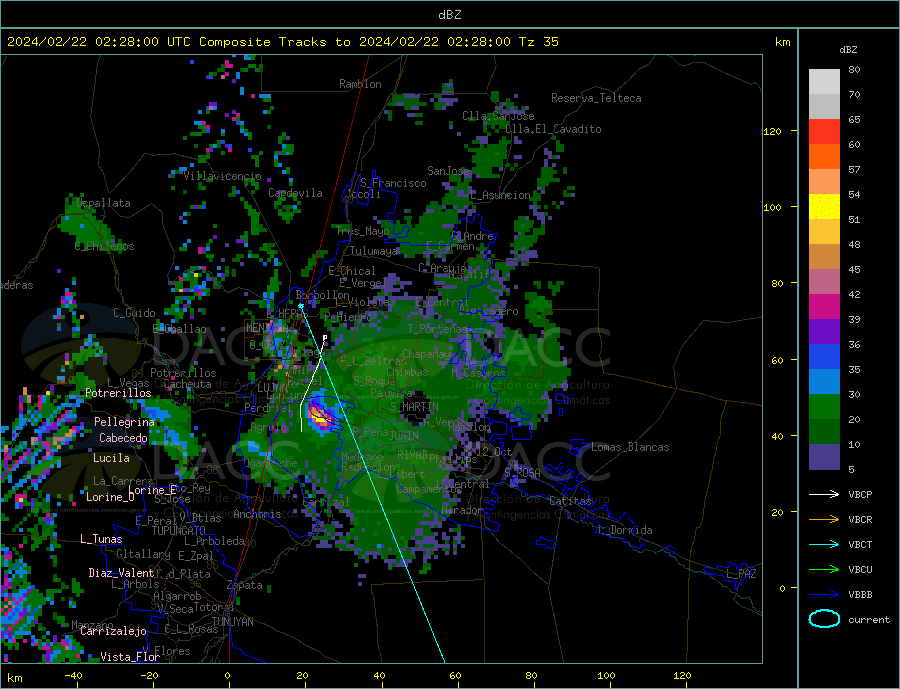Click the 'VBCP' legend label

coord(860,494)
